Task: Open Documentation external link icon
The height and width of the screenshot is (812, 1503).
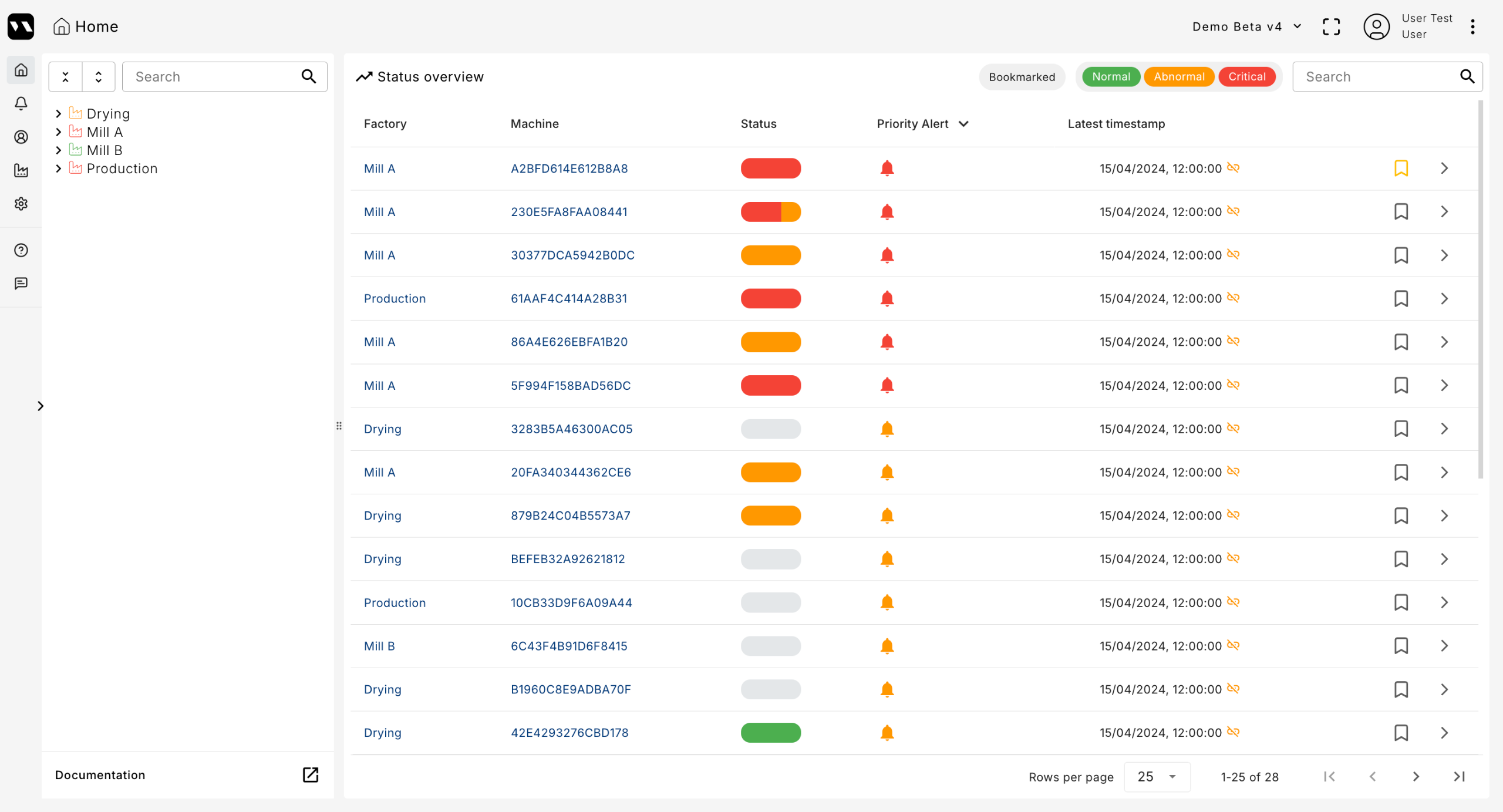Action: 310,775
